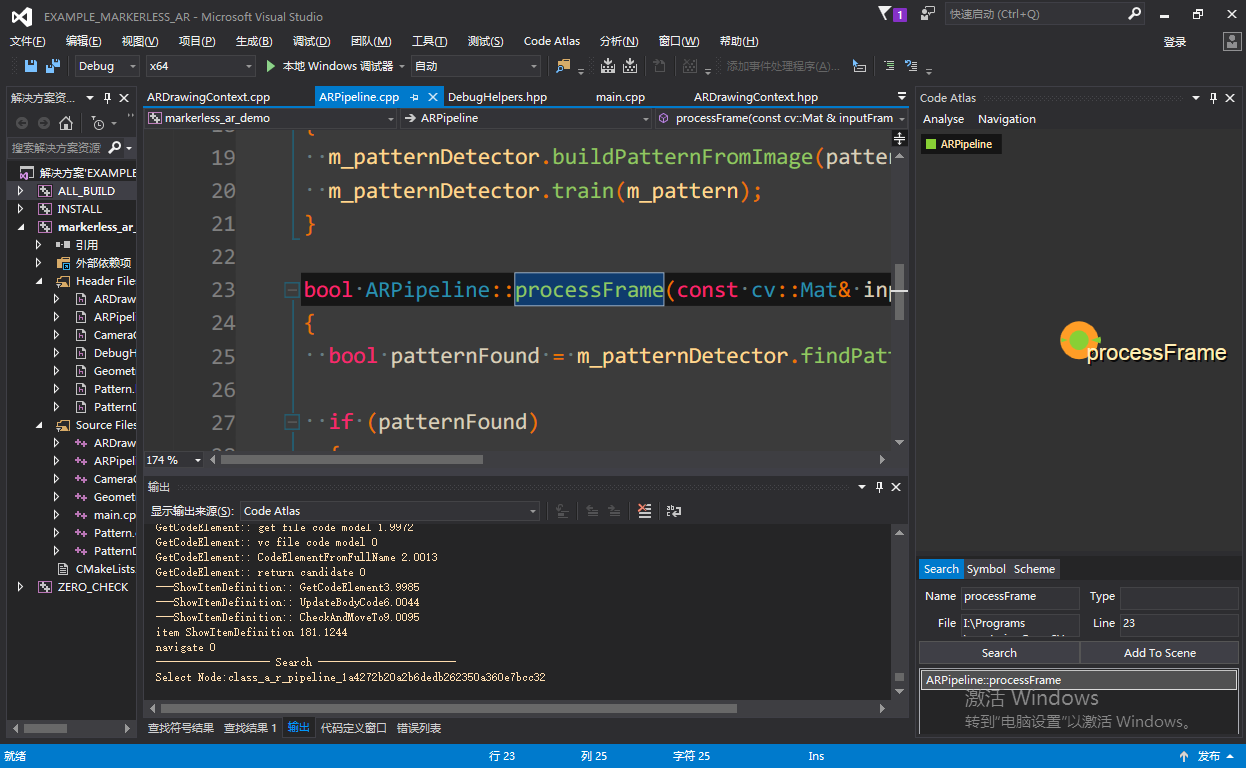This screenshot has width=1246, height=768.
Task: Open the Code Atlas menu
Action: (552, 41)
